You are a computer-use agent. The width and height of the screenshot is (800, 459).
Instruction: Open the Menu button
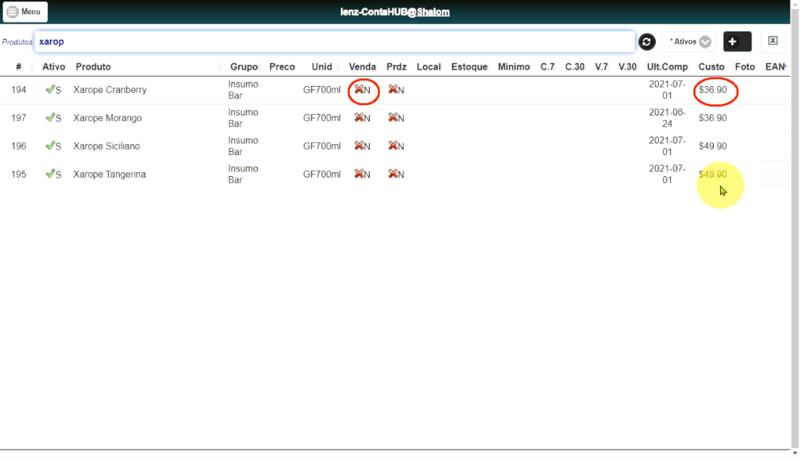click(x=25, y=12)
